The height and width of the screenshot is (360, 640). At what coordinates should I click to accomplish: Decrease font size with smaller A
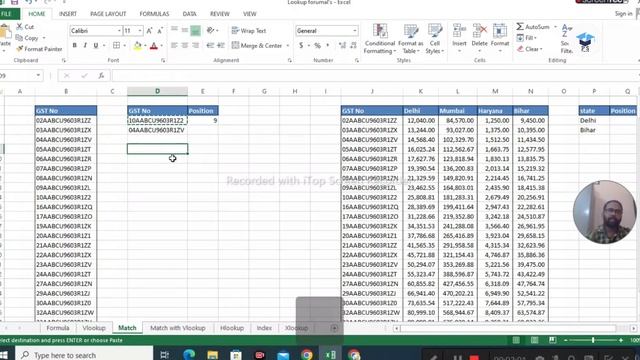[x=160, y=31]
